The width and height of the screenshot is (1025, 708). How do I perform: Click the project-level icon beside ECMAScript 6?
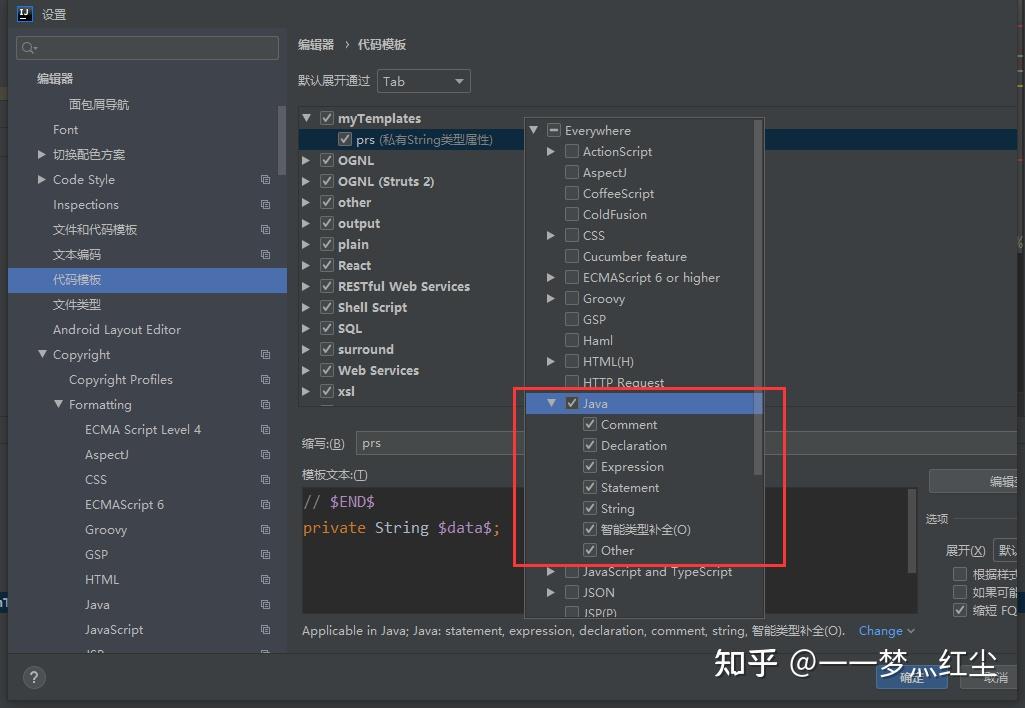click(x=265, y=505)
